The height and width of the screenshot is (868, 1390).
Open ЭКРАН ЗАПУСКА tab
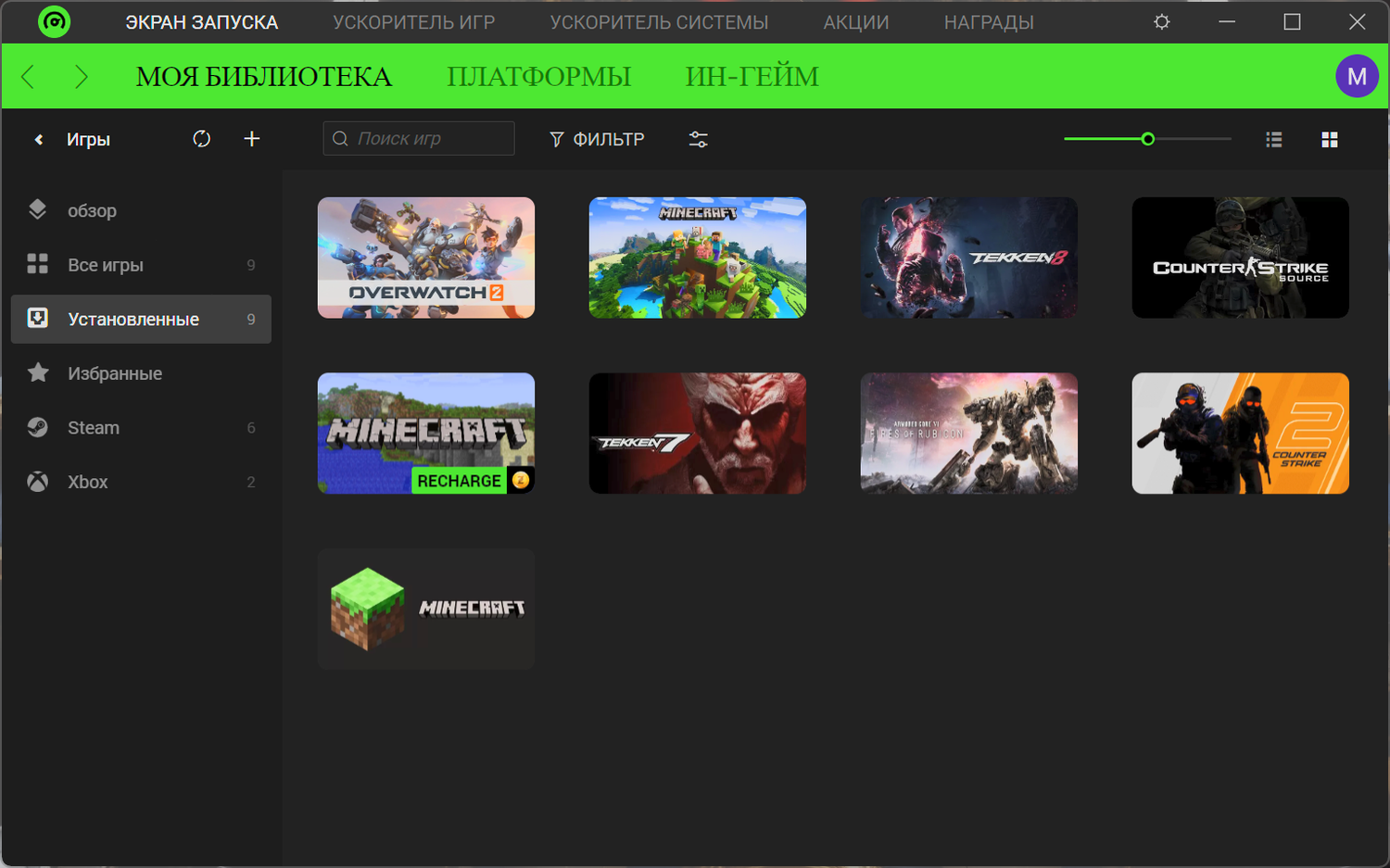click(202, 22)
